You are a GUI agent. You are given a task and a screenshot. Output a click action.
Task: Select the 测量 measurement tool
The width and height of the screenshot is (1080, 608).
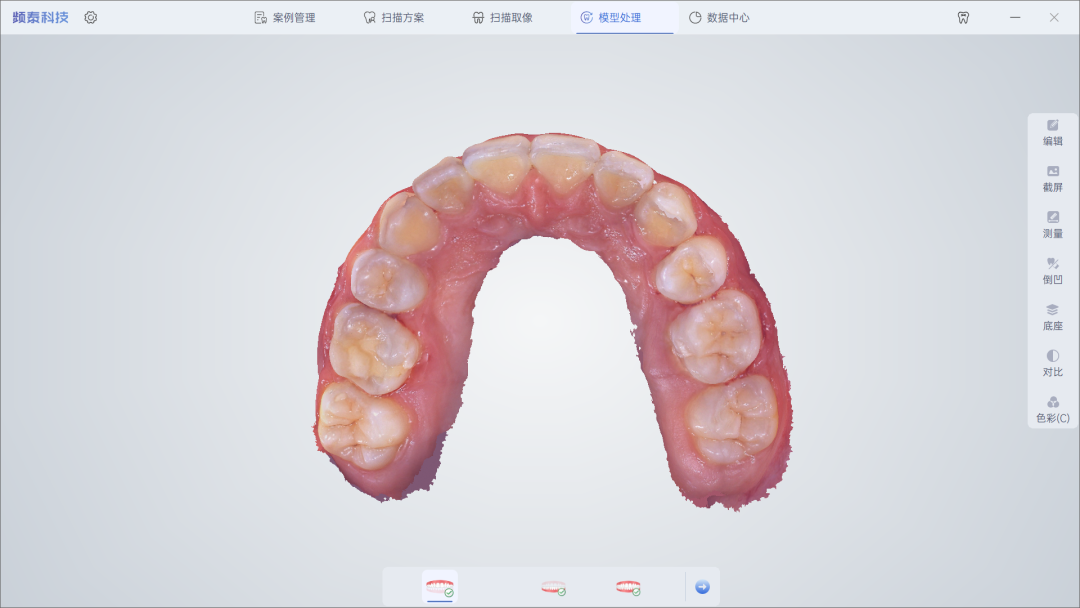(x=1052, y=225)
